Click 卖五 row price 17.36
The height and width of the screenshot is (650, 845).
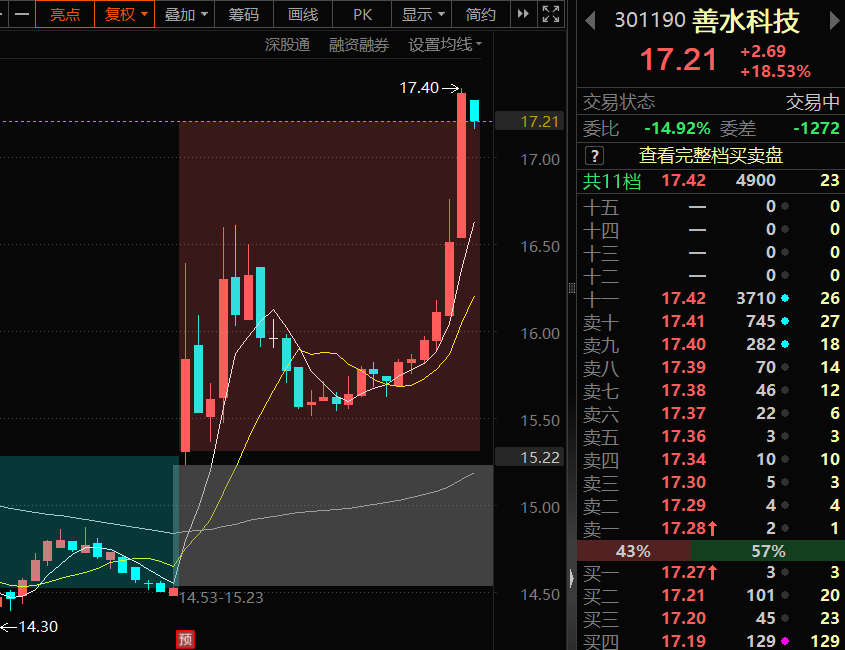(683, 436)
